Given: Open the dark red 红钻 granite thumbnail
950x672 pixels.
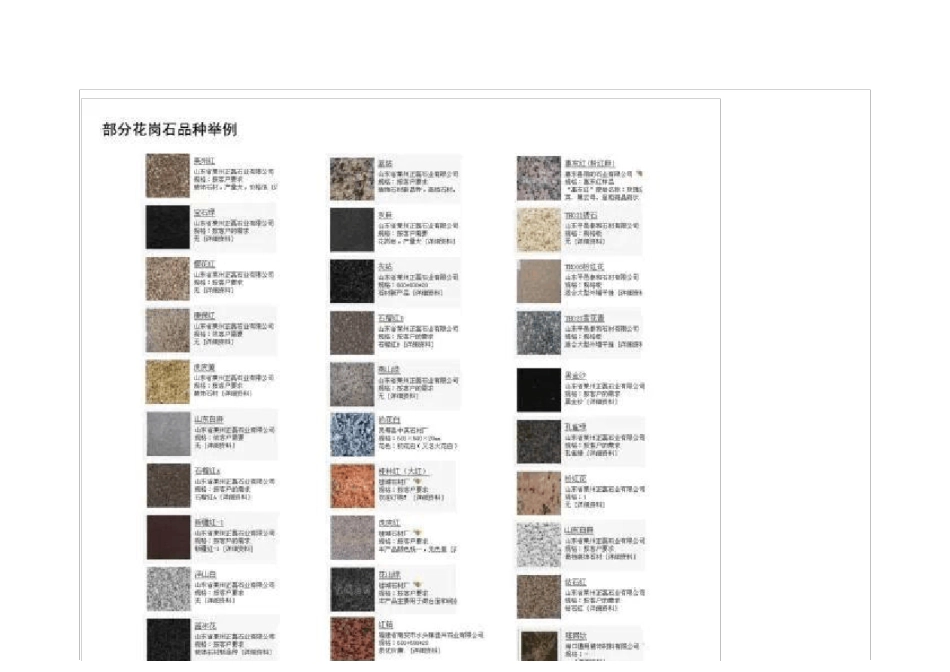Looking at the screenshot, I should click(353, 639).
